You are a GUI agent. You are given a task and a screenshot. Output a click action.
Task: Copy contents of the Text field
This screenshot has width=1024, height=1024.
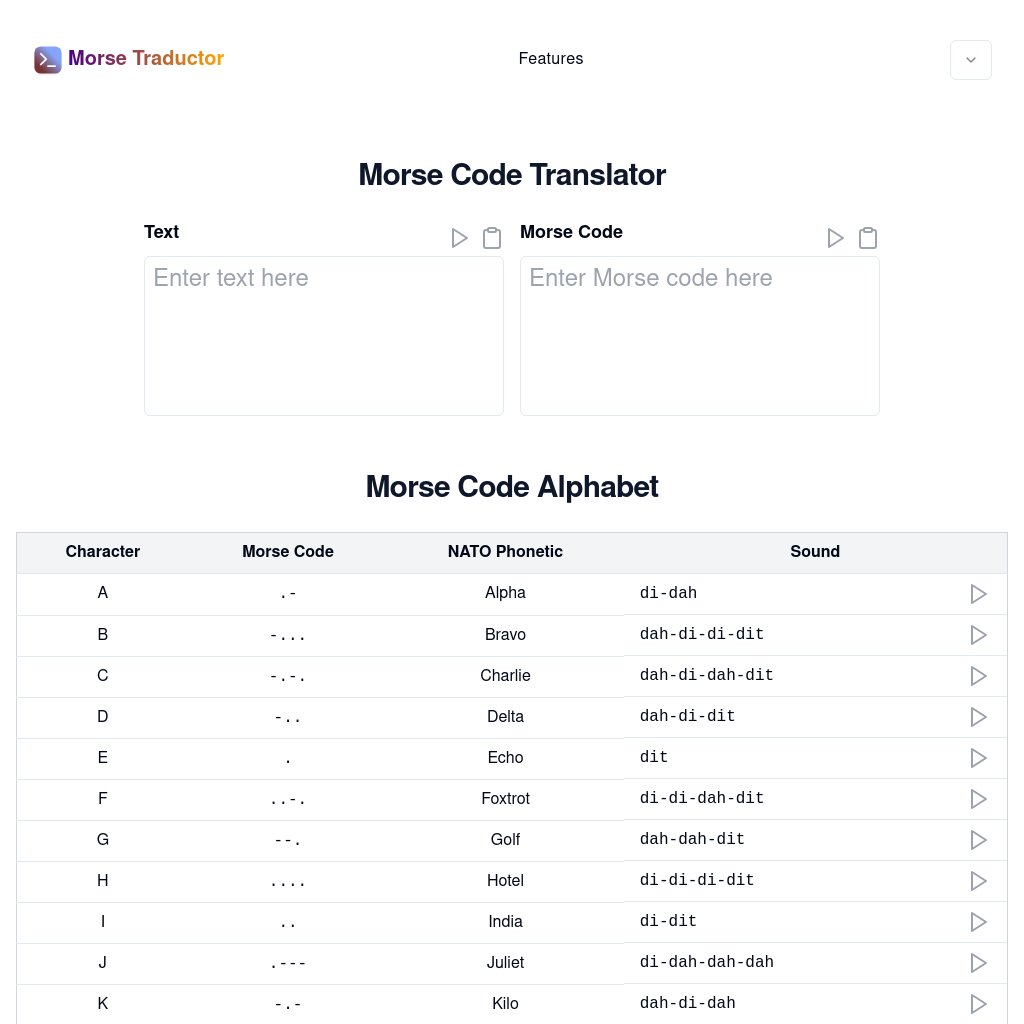tap(491, 238)
